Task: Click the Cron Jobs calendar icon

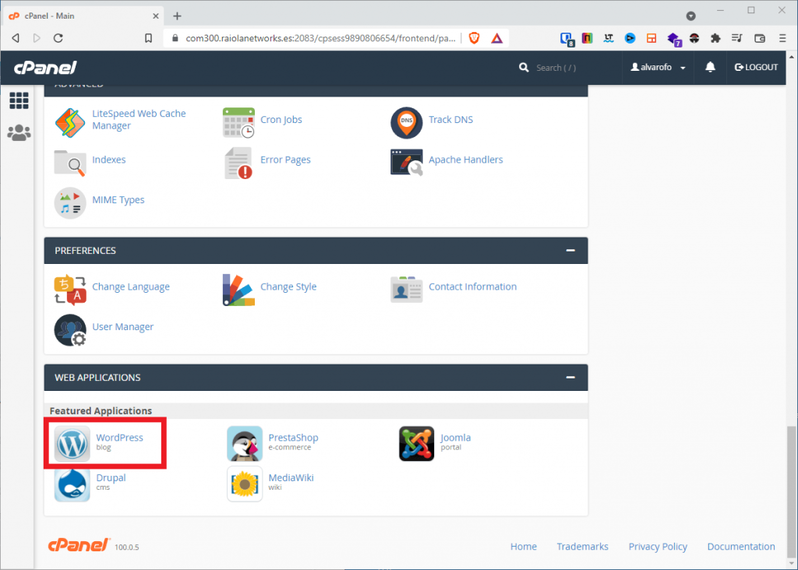Action: coord(239,123)
